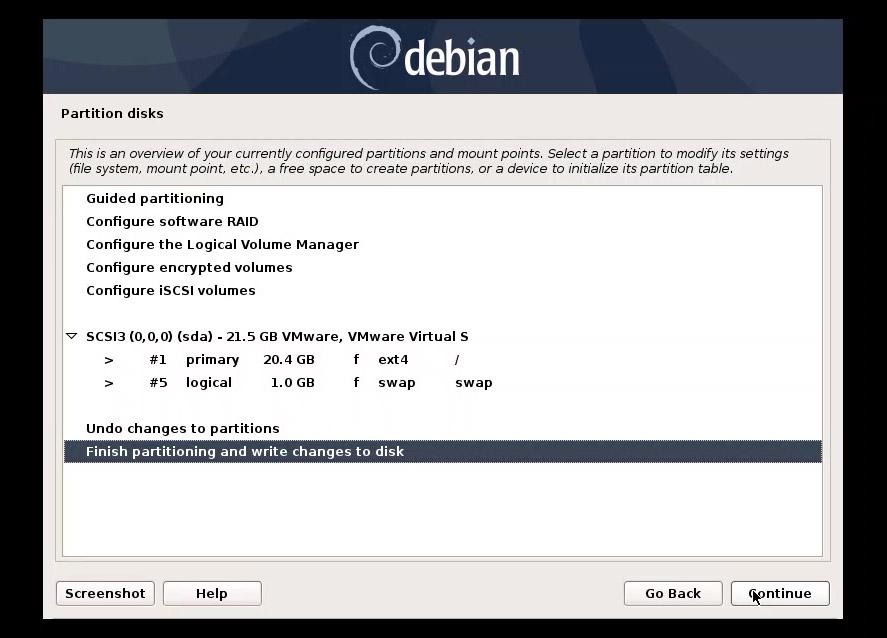Pick Configure iSCSI volumes
Viewport: 887px width, 638px height.
(x=170, y=291)
